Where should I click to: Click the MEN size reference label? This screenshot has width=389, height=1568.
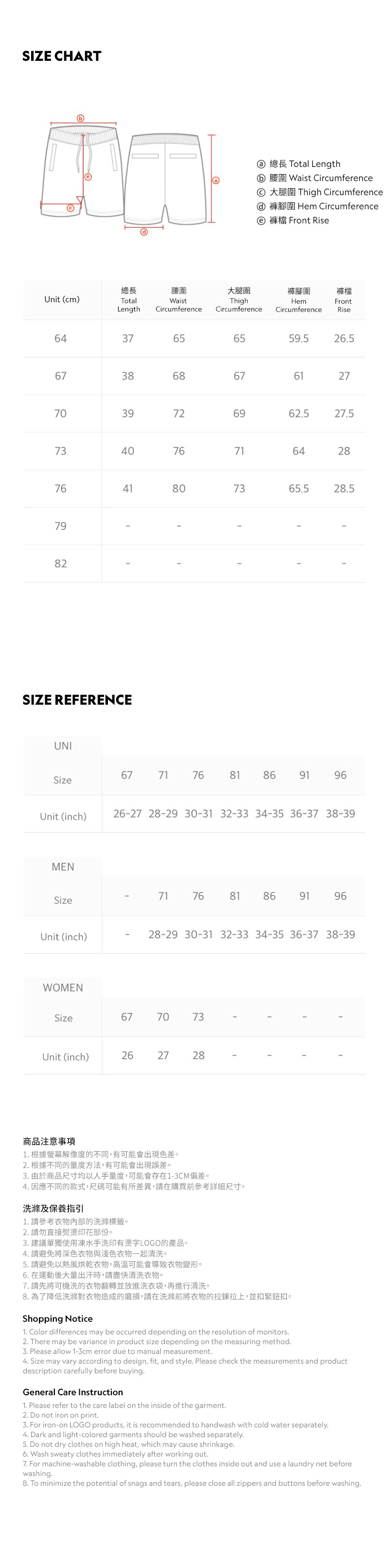(x=63, y=867)
